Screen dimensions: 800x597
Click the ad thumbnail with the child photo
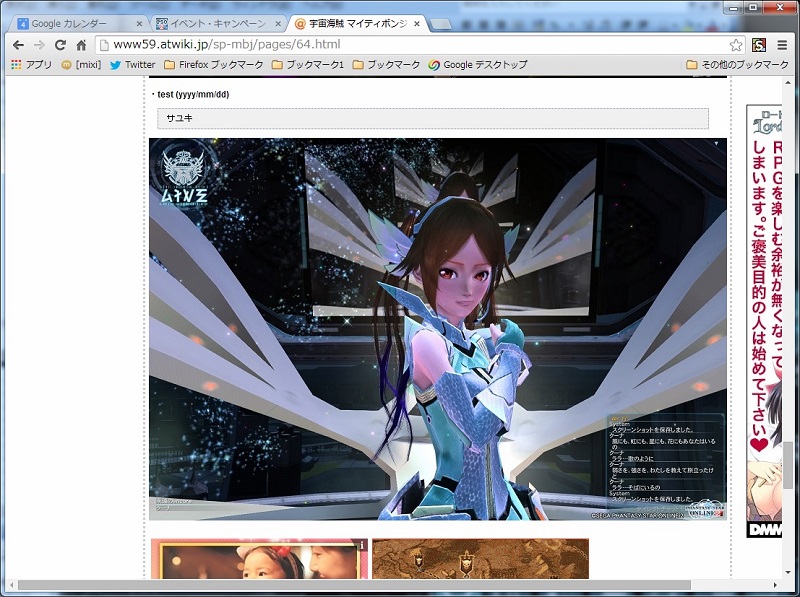point(259,558)
